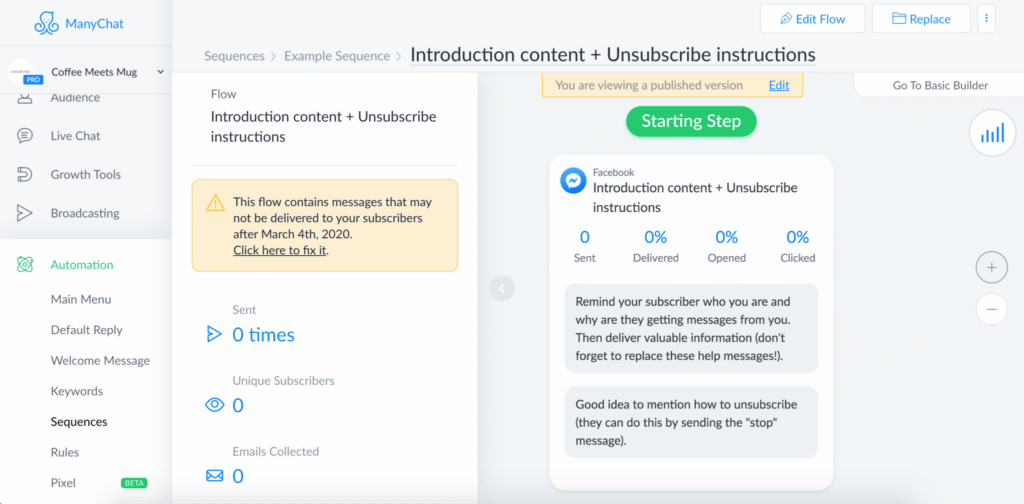Expand the Coffee Meets Mug account dropdown
The width and height of the screenshot is (1024, 504).
click(x=160, y=72)
